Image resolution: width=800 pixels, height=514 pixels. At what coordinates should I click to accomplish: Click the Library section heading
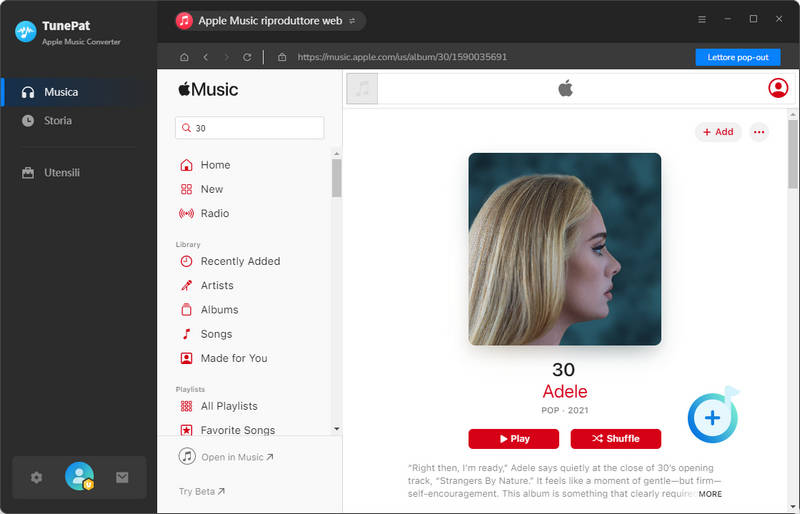[x=188, y=244]
